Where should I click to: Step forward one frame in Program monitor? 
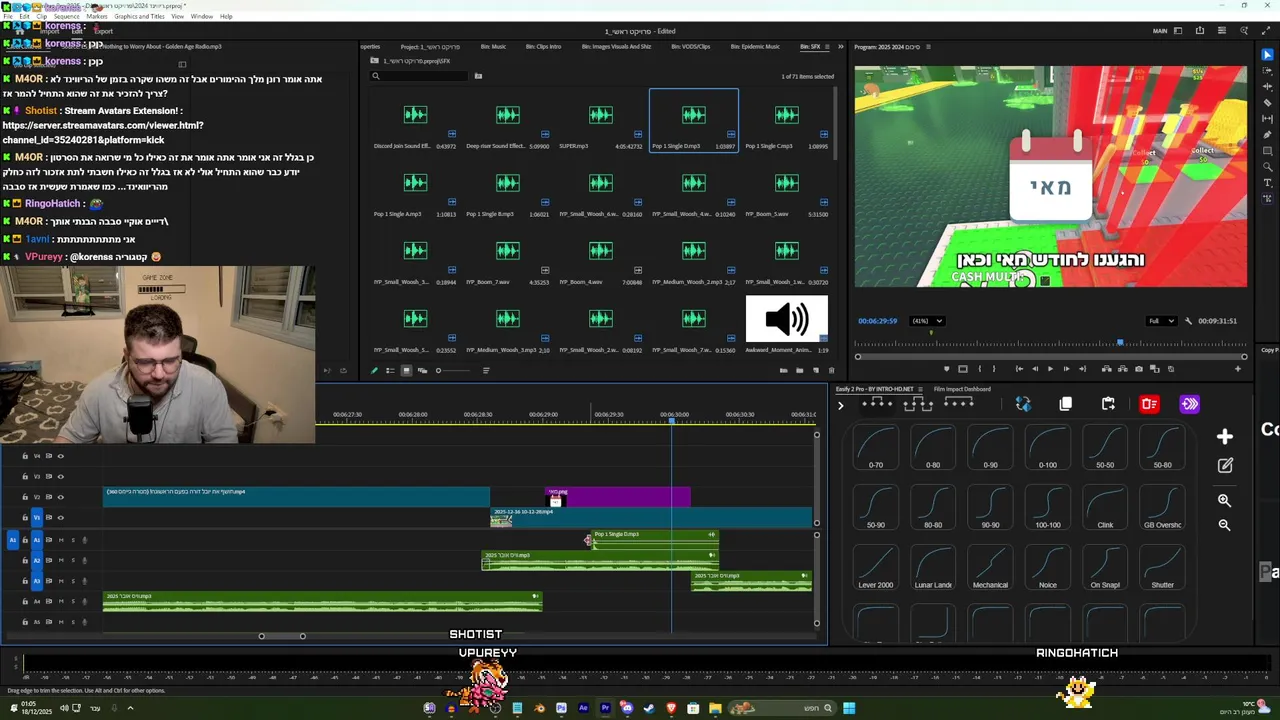pos(1066,369)
